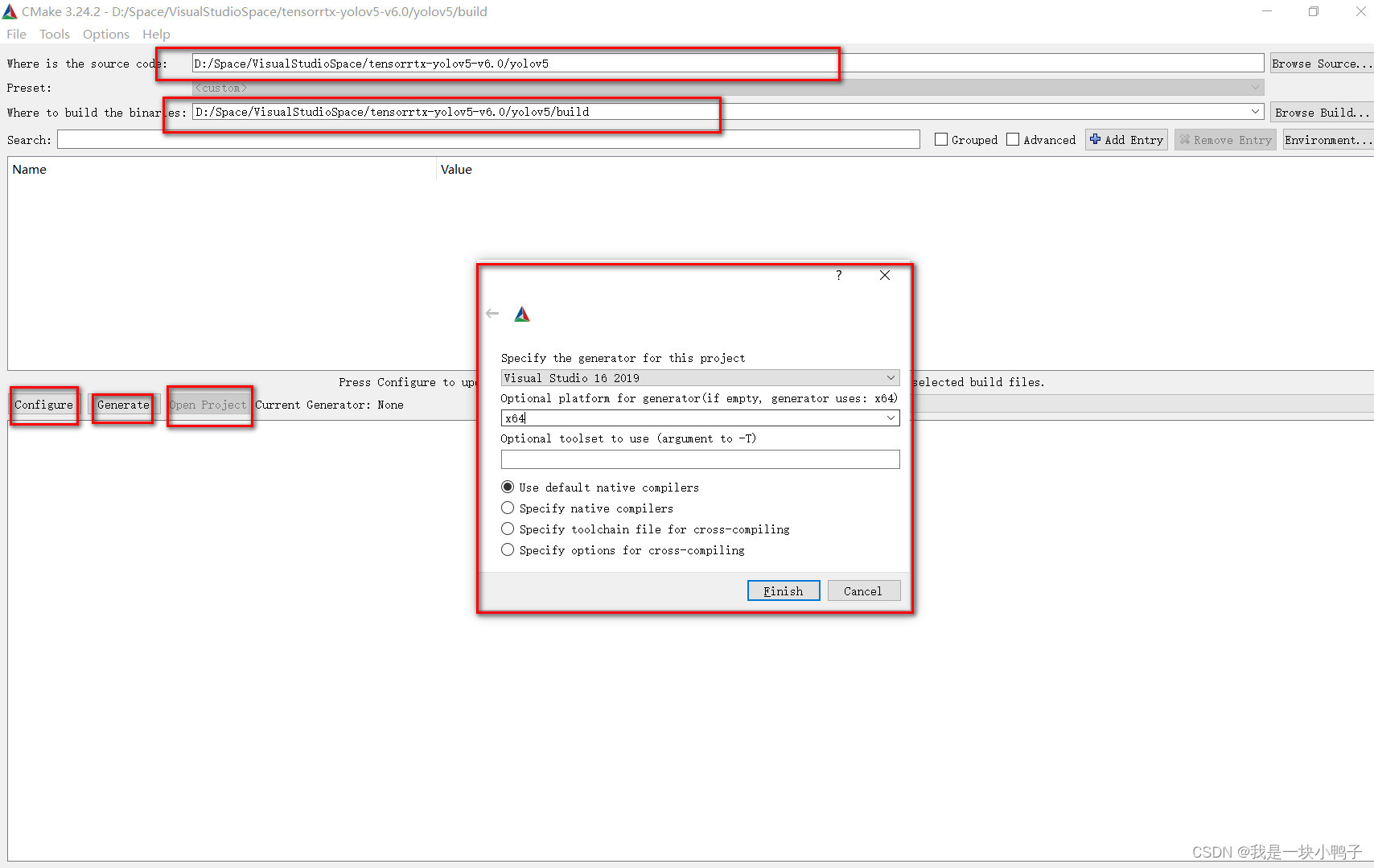Image resolution: width=1374 pixels, height=868 pixels.
Task: Expand the build binaries path dropdown arrow
Action: click(1255, 112)
